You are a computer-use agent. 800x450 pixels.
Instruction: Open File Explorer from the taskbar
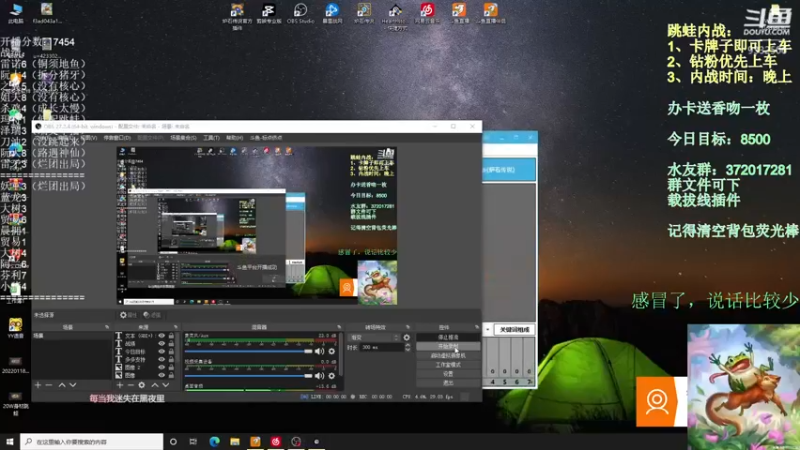235,441
